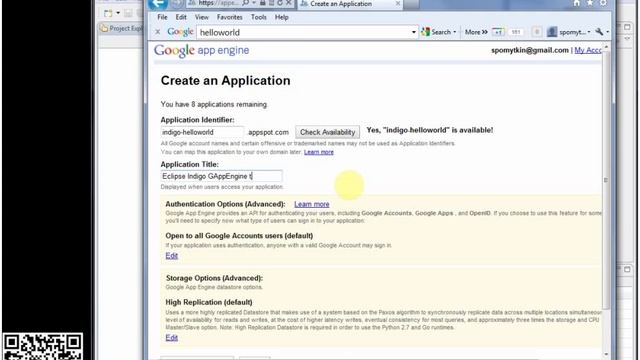Click the search magnifier in address bar
The image size is (640, 360).
pyautogui.click(x=246, y=3)
